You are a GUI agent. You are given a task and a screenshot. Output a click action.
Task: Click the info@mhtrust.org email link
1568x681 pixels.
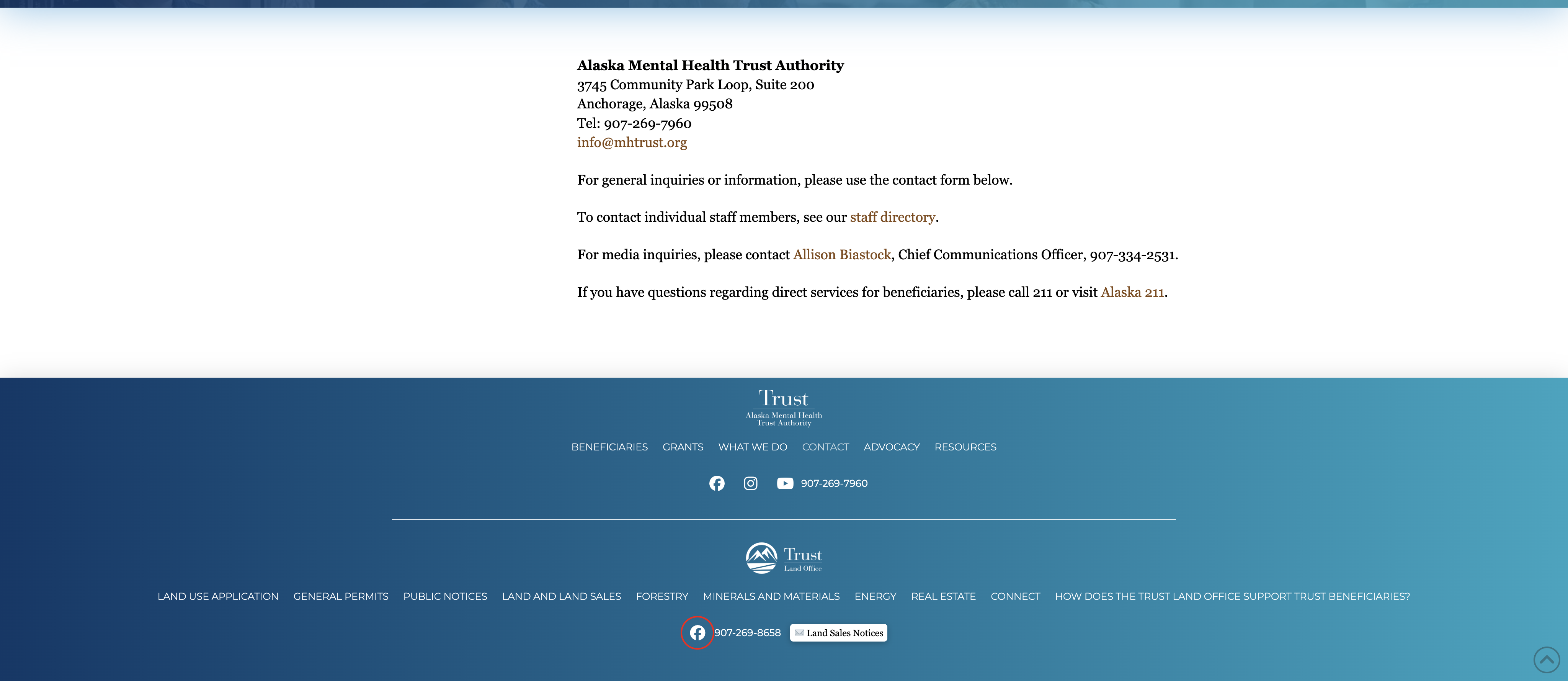click(x=631, y=142)
